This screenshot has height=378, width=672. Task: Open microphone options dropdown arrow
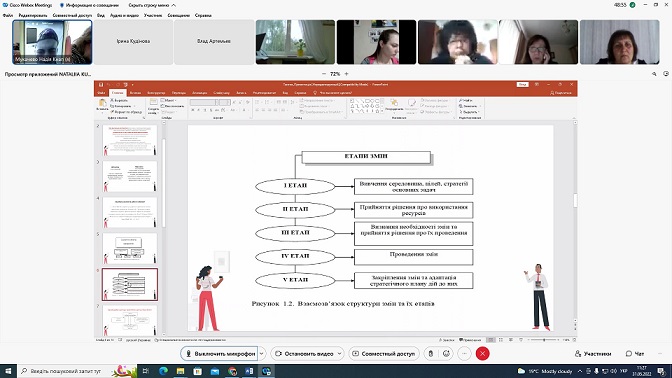point(261,354)
